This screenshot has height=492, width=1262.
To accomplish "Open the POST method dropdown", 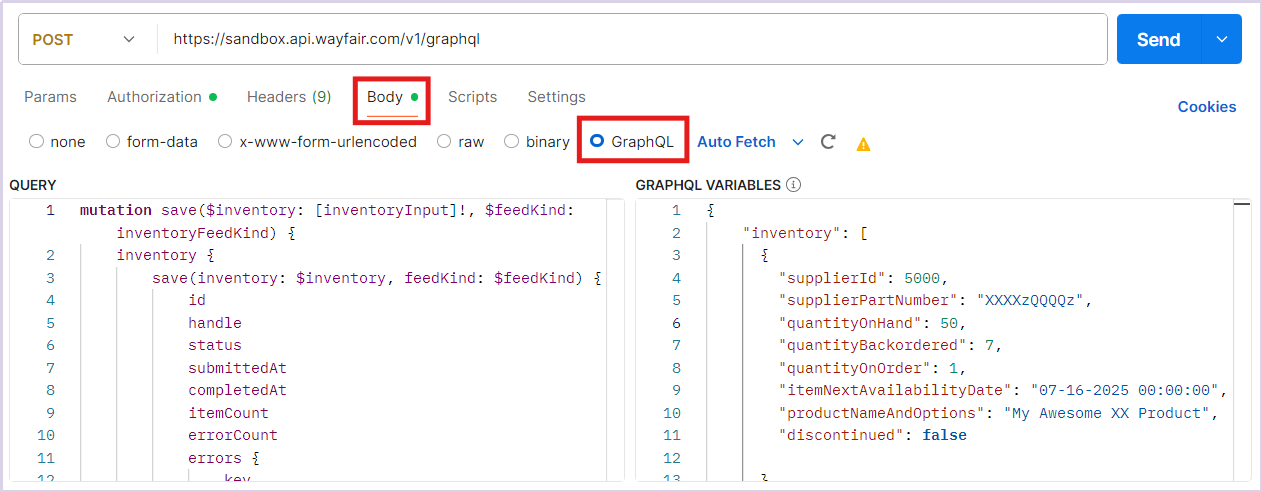I will tap(85, 39).
